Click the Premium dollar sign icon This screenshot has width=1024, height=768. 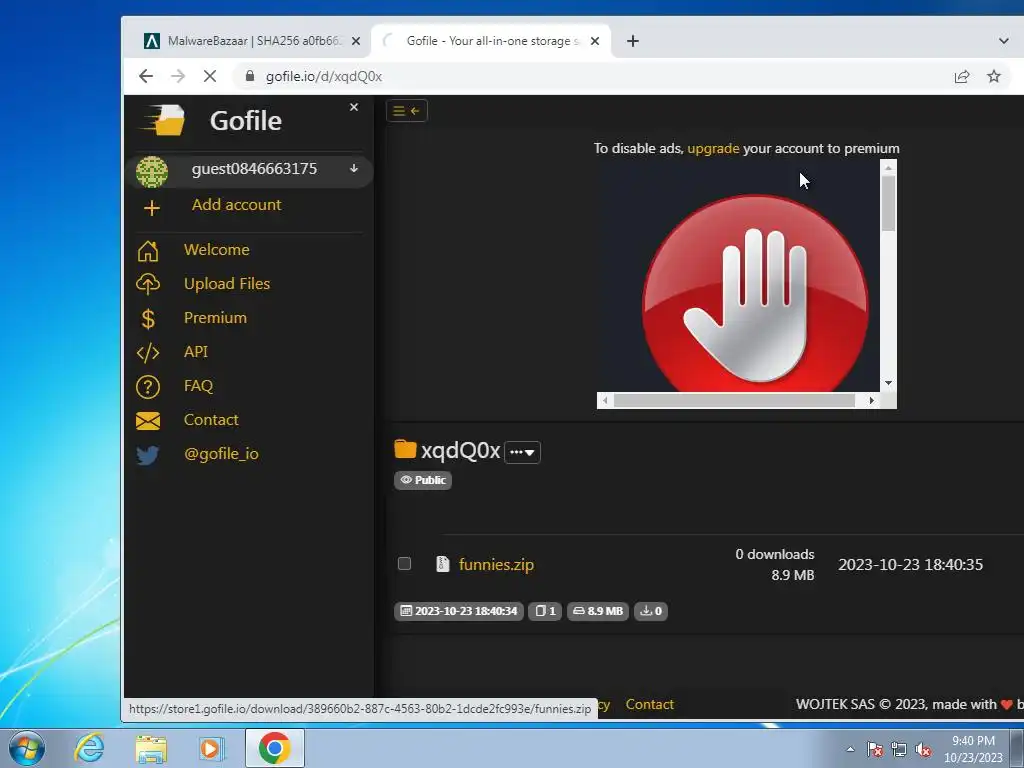(x=148, y=319)
